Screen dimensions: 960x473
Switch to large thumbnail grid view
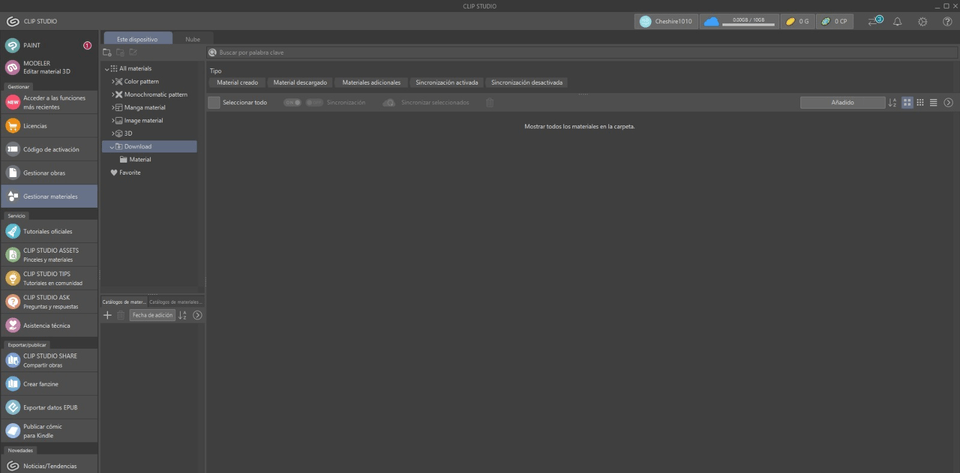(x=907, y=102)
